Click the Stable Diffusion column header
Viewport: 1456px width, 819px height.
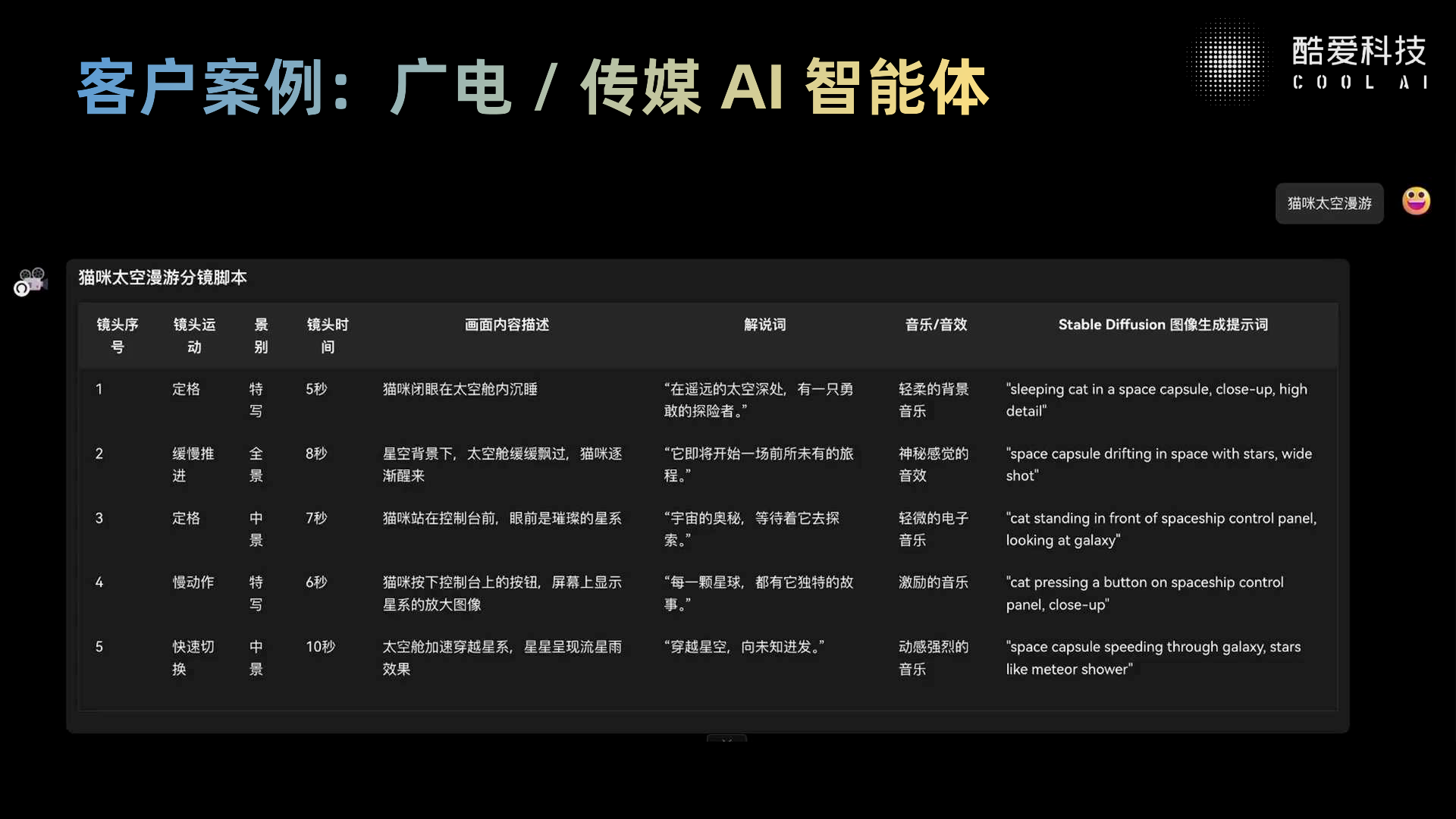tap(1163, 325)
